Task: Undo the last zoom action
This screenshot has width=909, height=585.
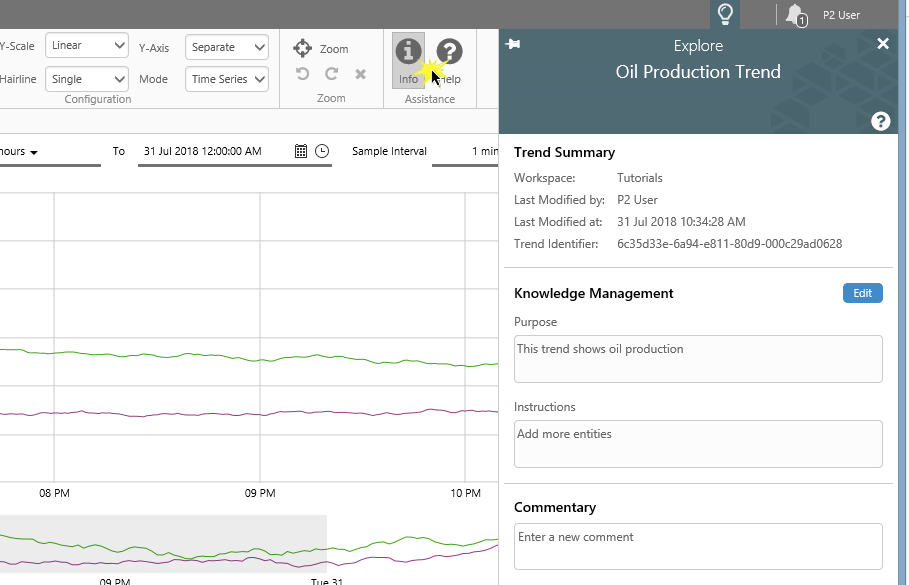Action: click(x=303, y=74)
